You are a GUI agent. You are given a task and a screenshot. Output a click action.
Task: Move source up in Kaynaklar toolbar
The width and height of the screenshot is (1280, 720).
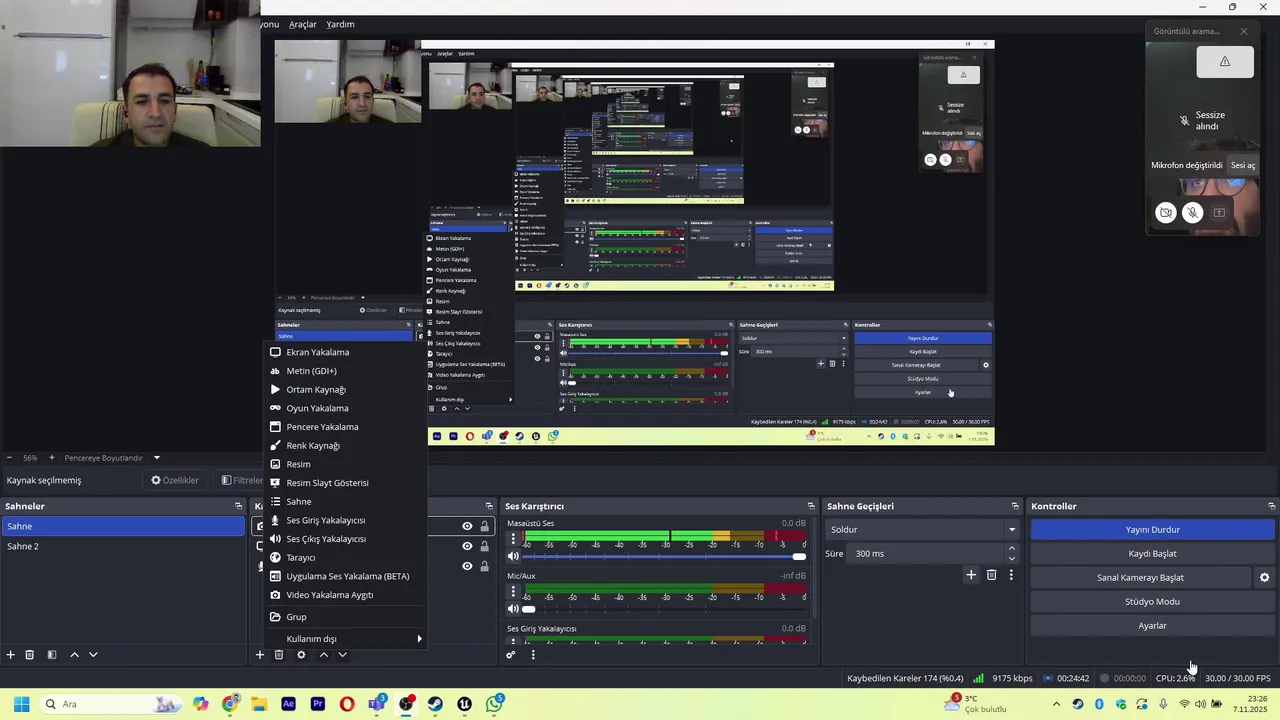point(323,655)
